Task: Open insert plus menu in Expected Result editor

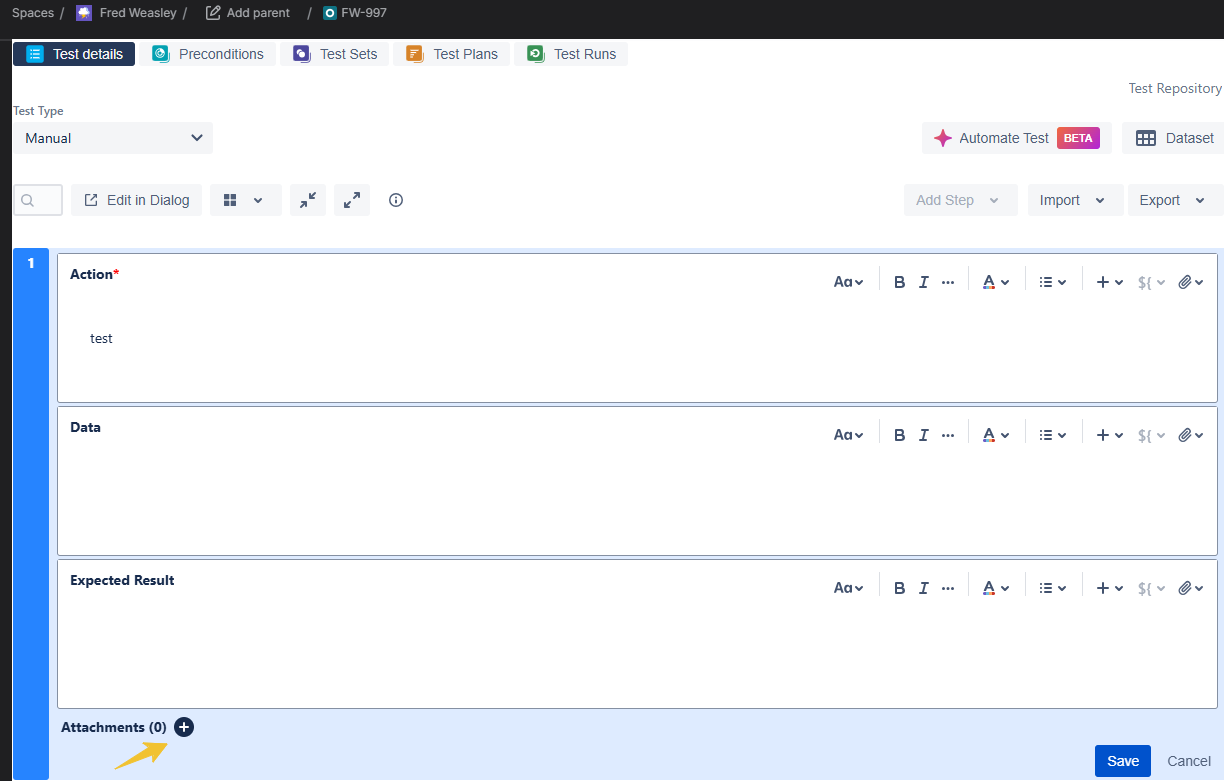Action: (1109, 588)
